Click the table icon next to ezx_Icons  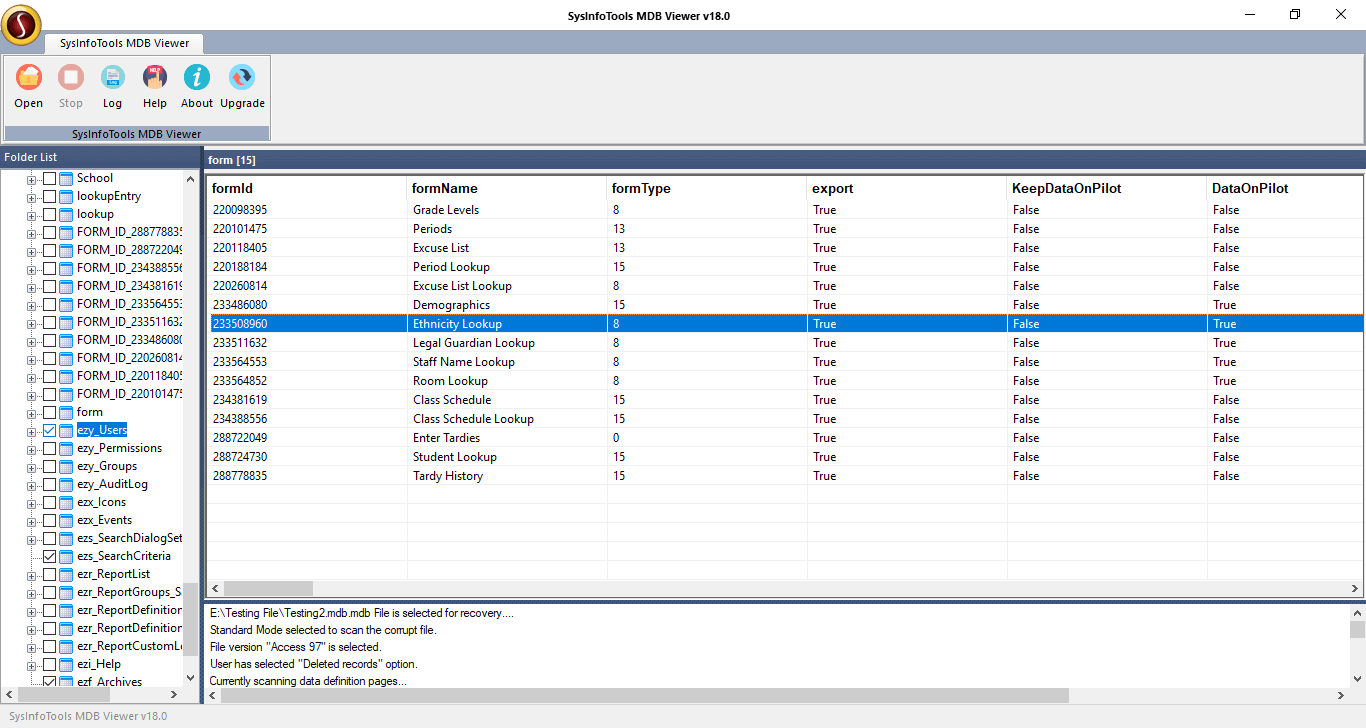pyautogui.click(x=66, y=502)
